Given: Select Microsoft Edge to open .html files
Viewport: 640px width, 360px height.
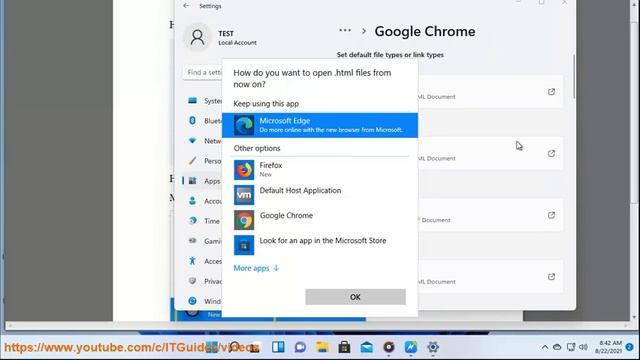Looking at the screenshot, I should [320, 125].
